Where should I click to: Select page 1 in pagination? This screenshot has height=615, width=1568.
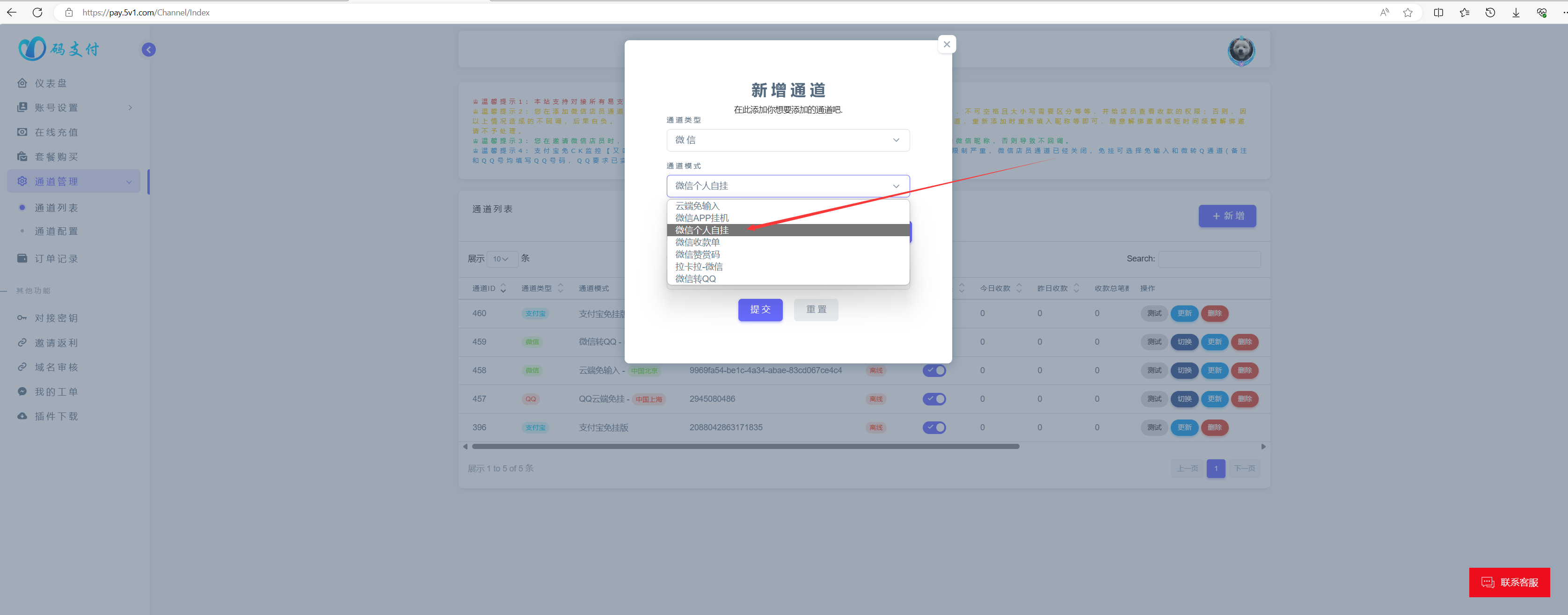point(1215,469)
